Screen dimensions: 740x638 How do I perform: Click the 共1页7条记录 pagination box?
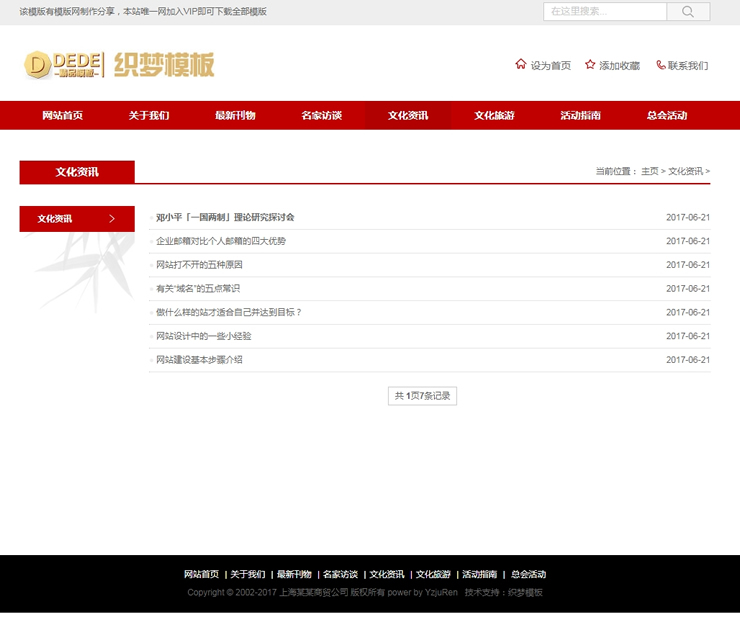tap(422, 396)
